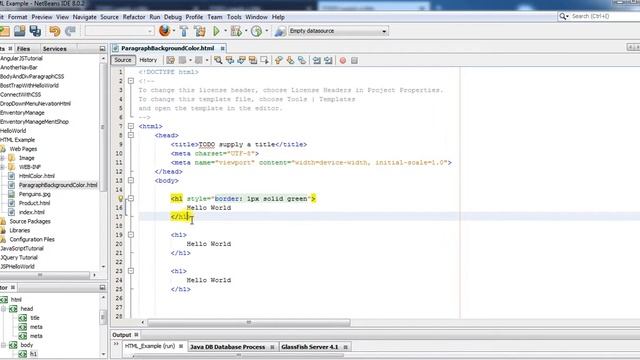Open the Window menu

(256, 17)
